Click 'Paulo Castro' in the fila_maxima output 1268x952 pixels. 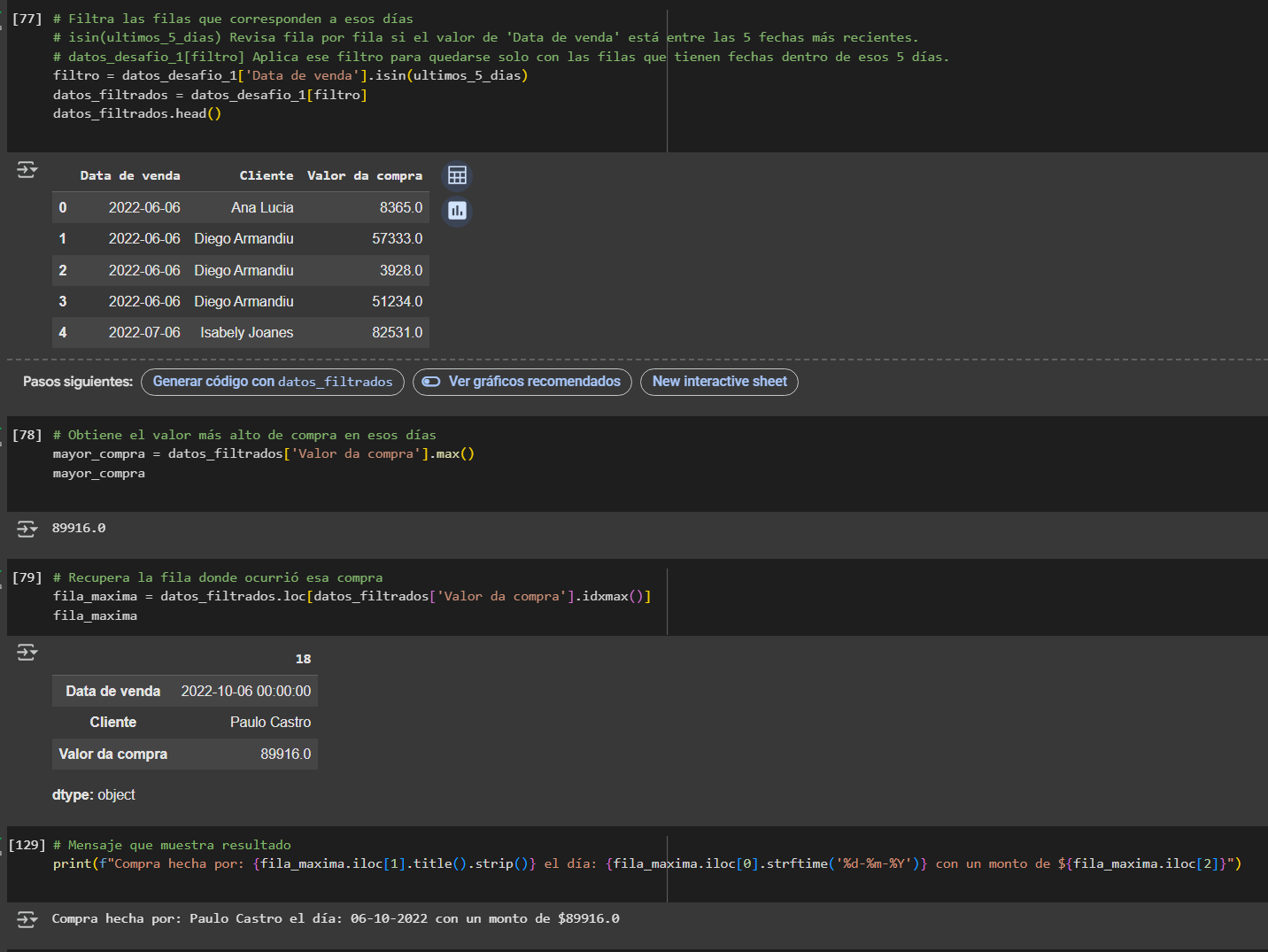pyautogui.click(x=271, y=722)
